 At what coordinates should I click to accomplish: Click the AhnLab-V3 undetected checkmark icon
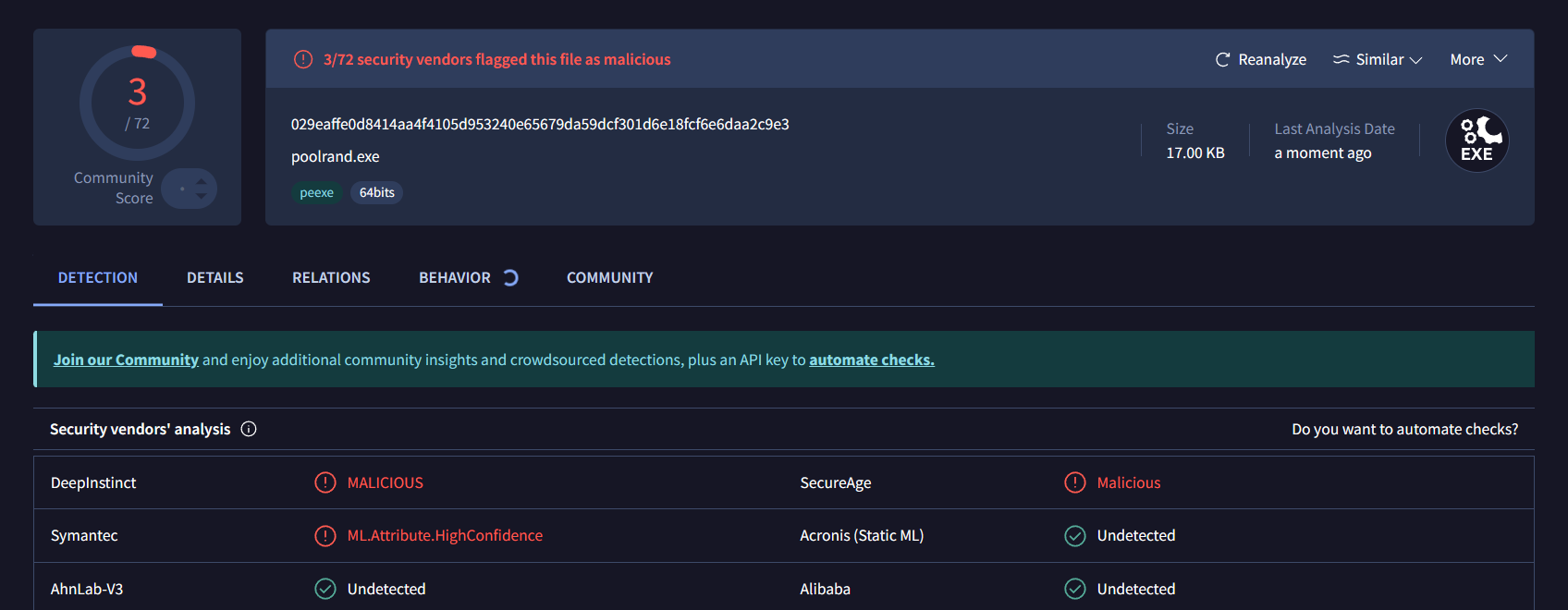[x=325, y=589]
